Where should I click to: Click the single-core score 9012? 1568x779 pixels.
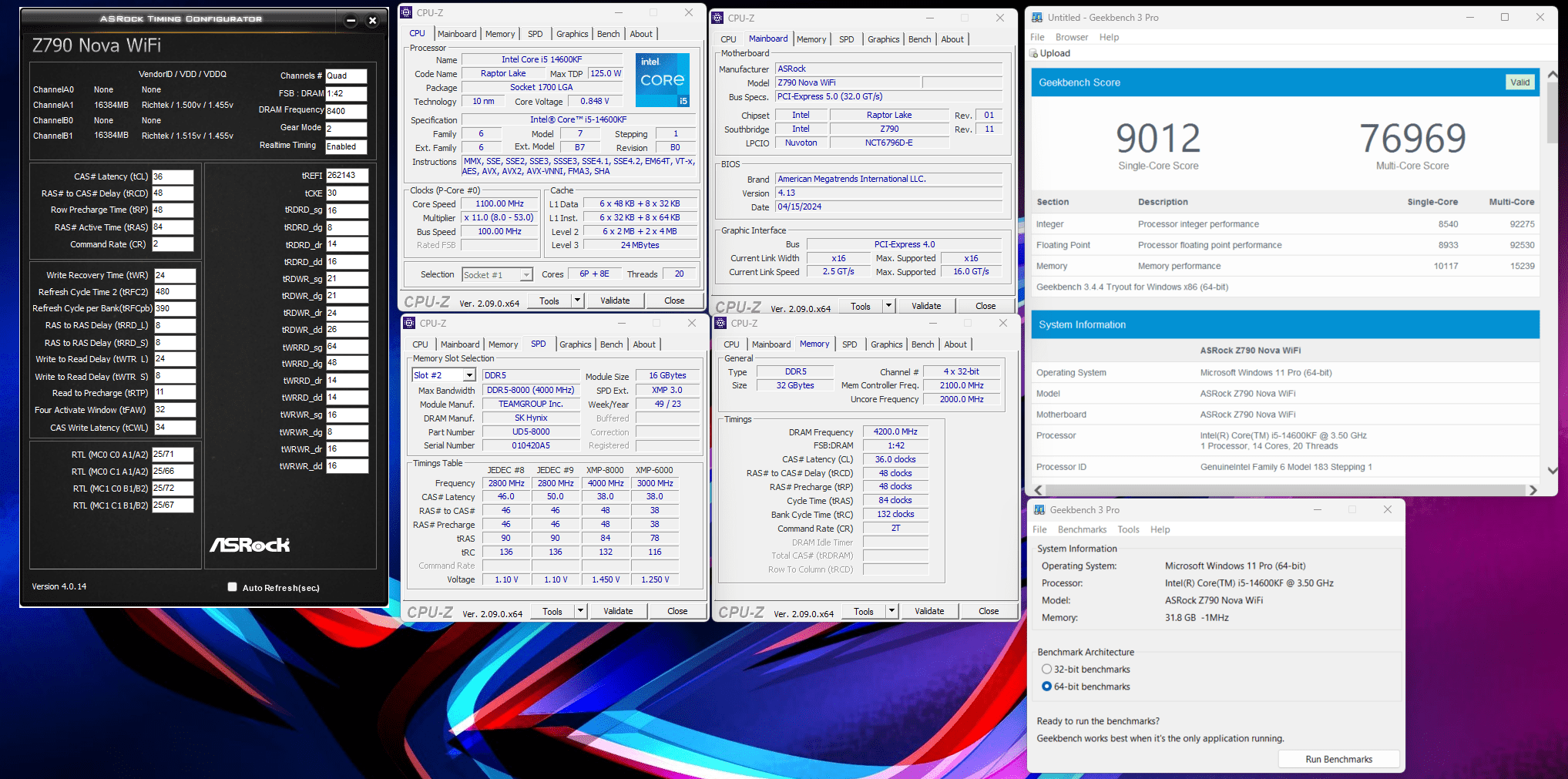coord(1158,139)
